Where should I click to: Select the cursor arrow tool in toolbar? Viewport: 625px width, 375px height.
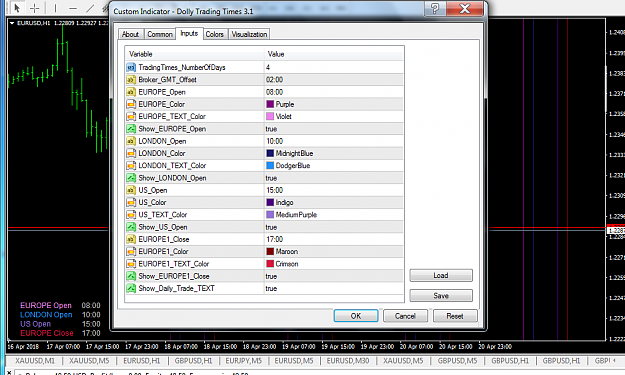coord(17,8)
